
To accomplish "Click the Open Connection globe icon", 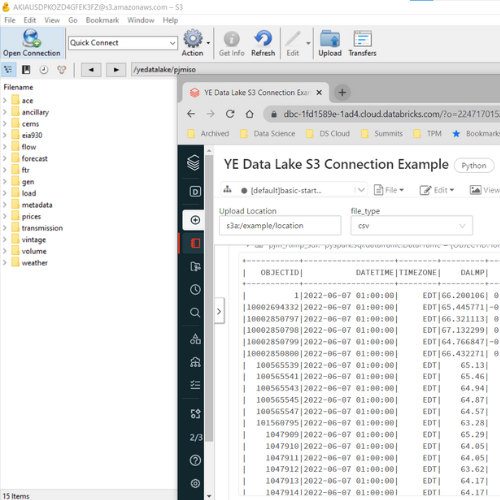I will 32,38.
